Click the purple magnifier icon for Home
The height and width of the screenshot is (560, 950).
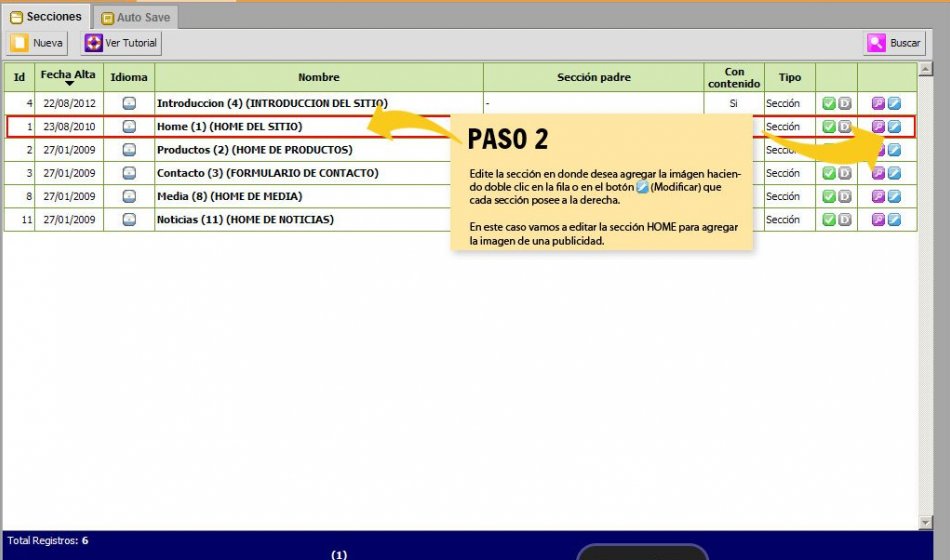click(879, 126)
